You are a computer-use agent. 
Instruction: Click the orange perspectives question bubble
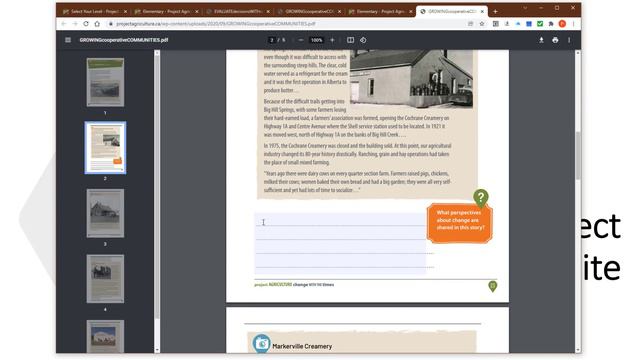[x=460, y=223]
